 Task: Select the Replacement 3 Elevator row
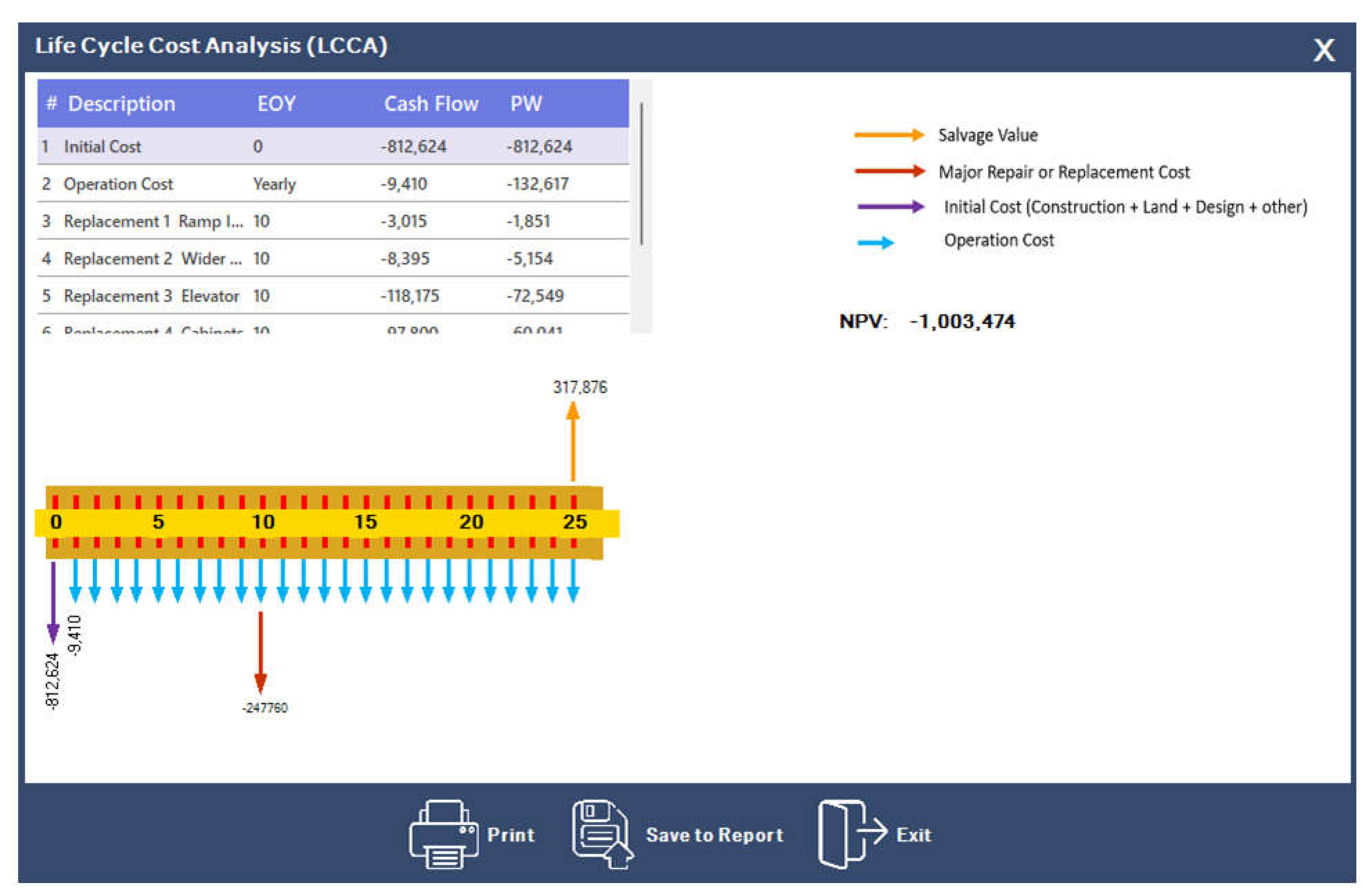pos(229,296)
